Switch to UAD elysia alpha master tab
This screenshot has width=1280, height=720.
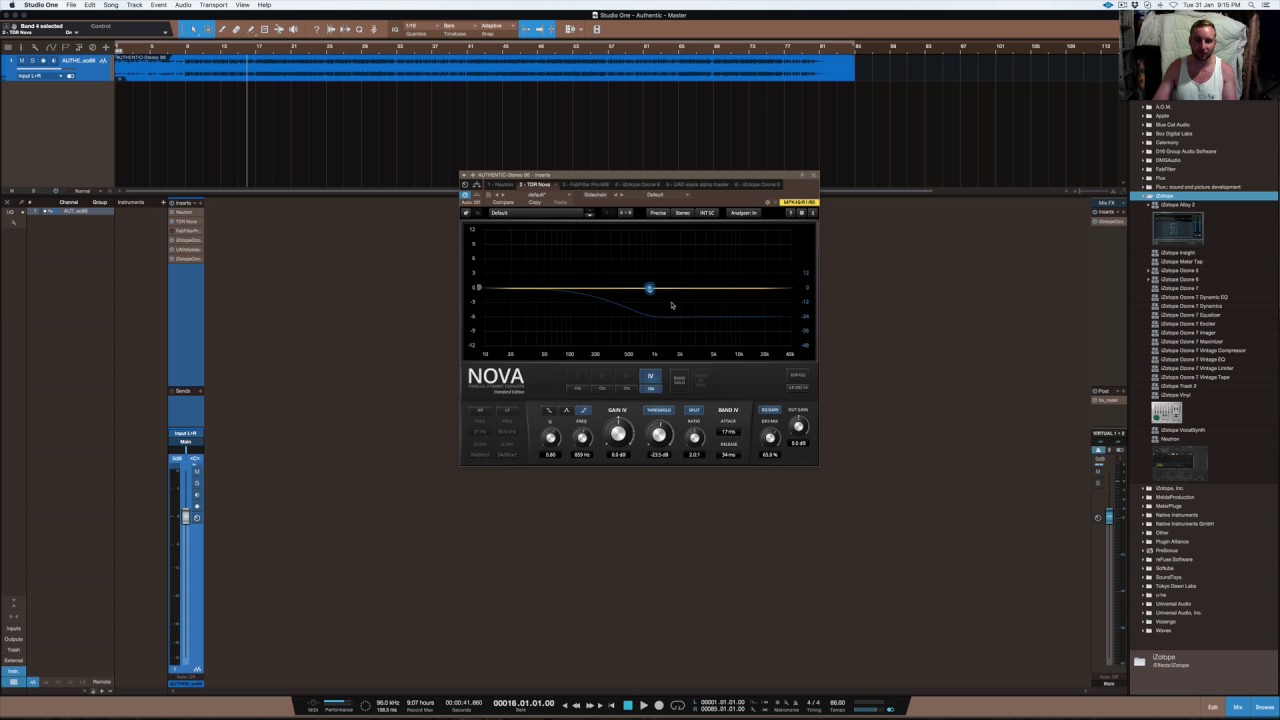point(697,184)
